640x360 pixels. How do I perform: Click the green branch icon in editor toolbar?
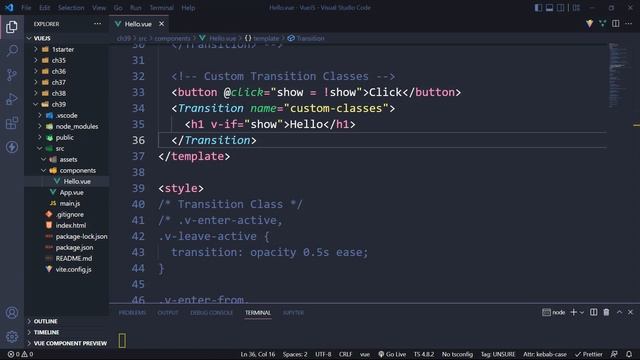click(x=602, y=24)
